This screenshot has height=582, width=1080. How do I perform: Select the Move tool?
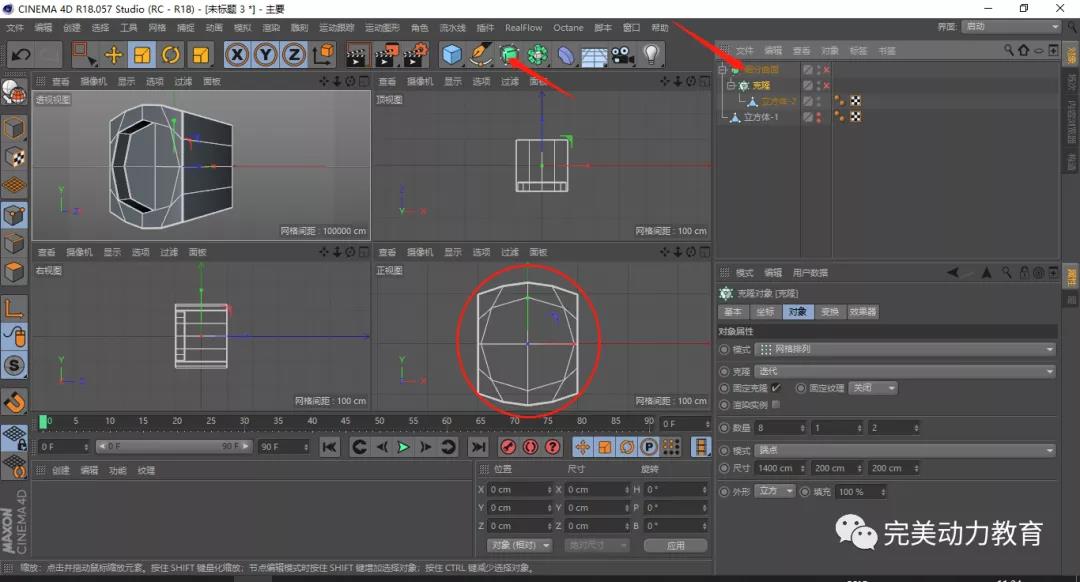tap(113, 54)
